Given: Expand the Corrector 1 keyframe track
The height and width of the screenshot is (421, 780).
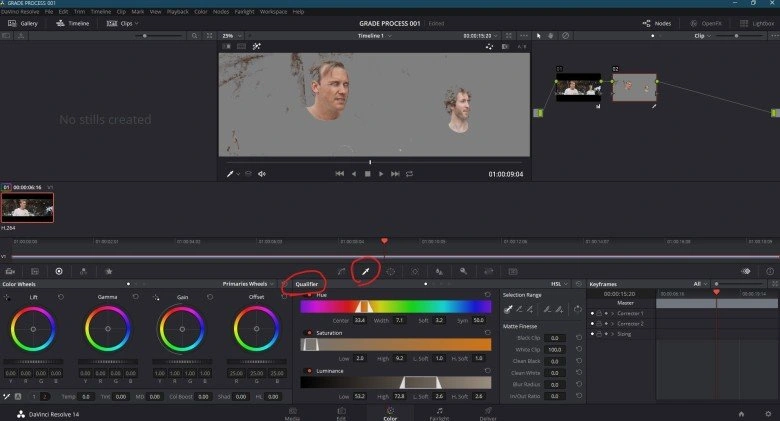Looking at the screenshot, I should tap(612, 314).
